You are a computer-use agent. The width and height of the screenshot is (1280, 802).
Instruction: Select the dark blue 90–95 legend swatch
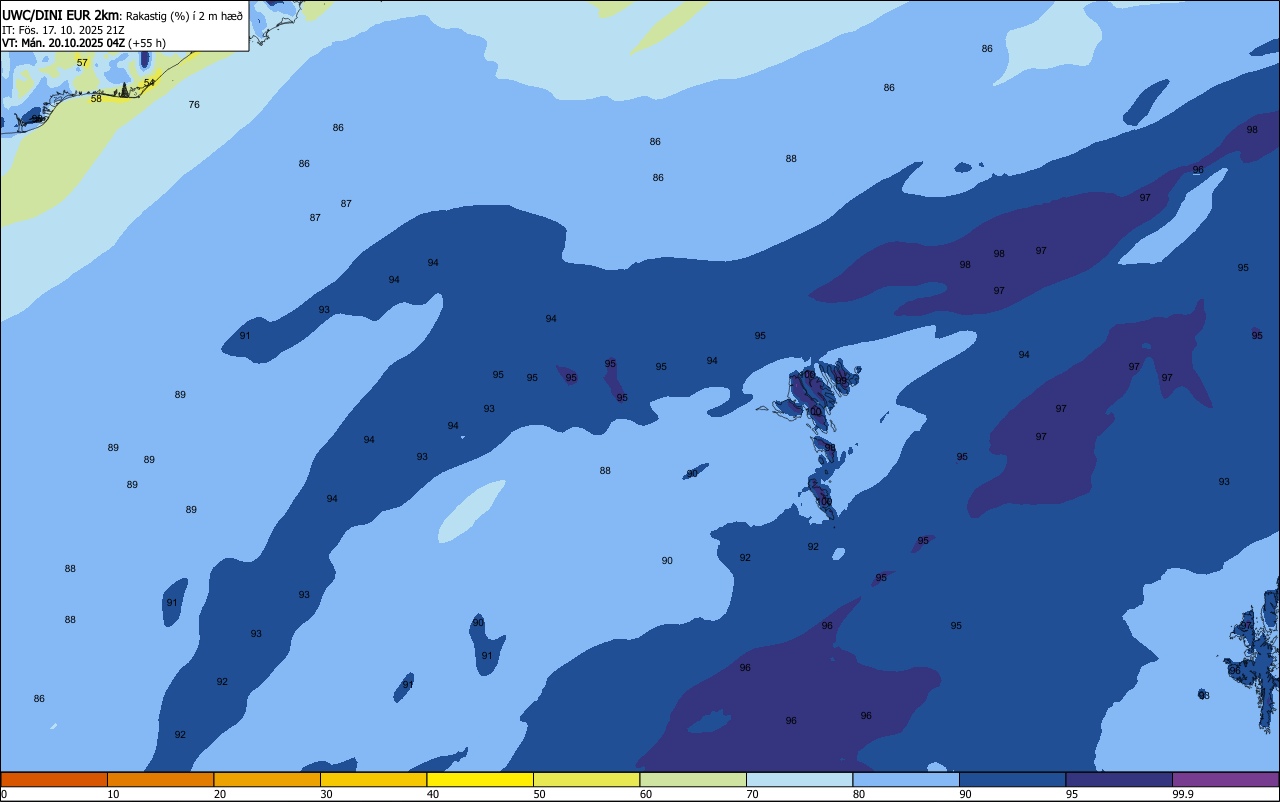coord(1012,779)
